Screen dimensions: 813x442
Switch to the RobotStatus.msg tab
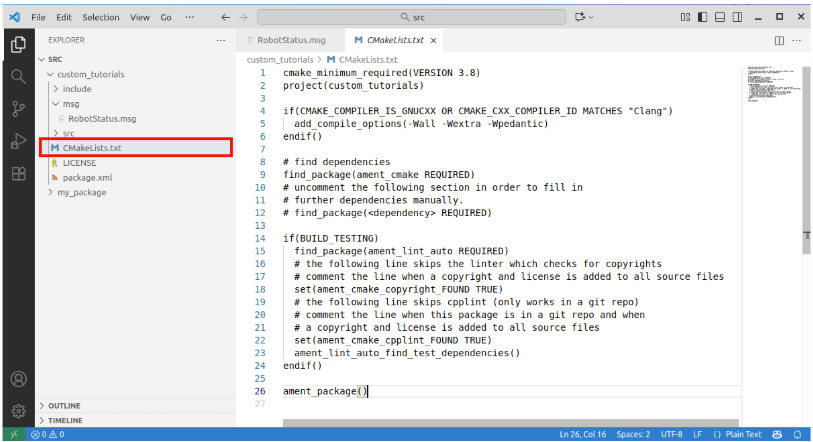[291, 40]
